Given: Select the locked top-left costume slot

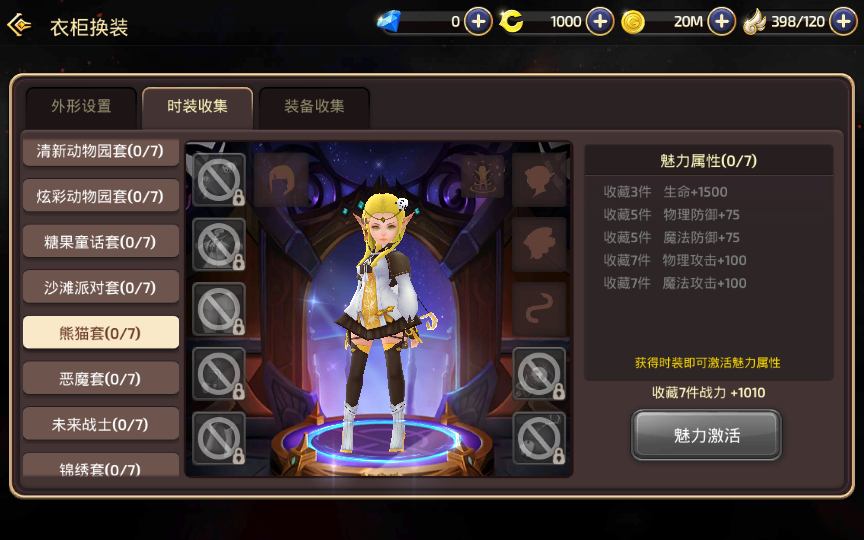Looking at the screenshot, I should coord(219,180).
